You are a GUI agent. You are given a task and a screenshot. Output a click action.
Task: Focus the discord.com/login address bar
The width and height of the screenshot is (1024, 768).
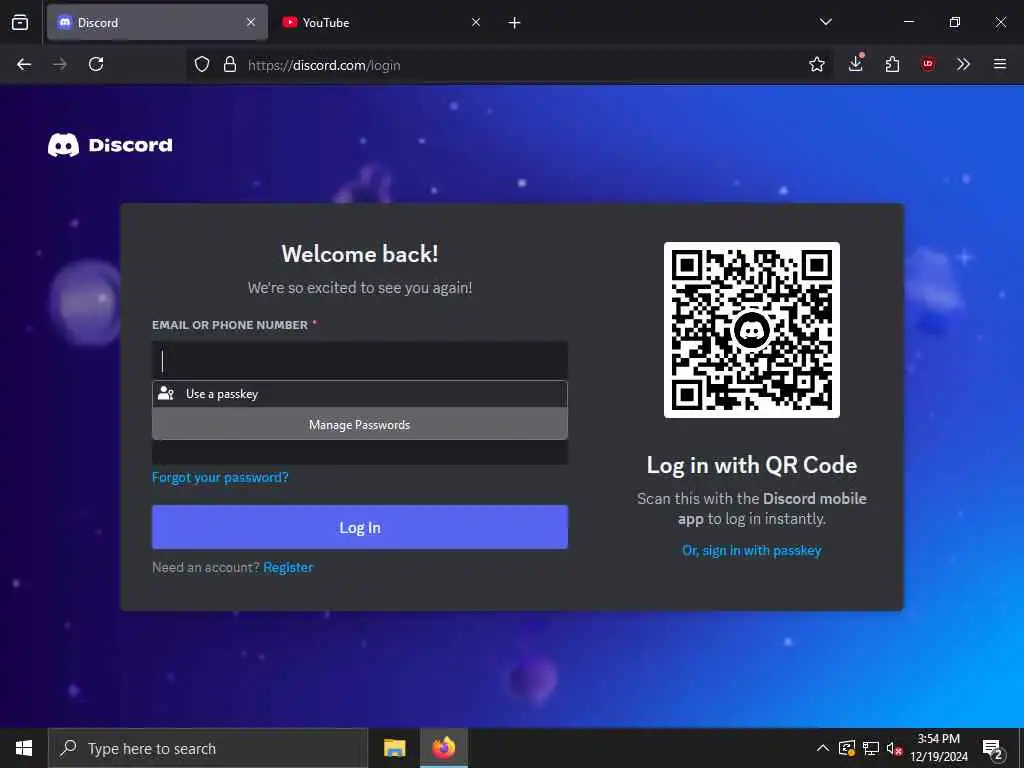tap(509, 65)
